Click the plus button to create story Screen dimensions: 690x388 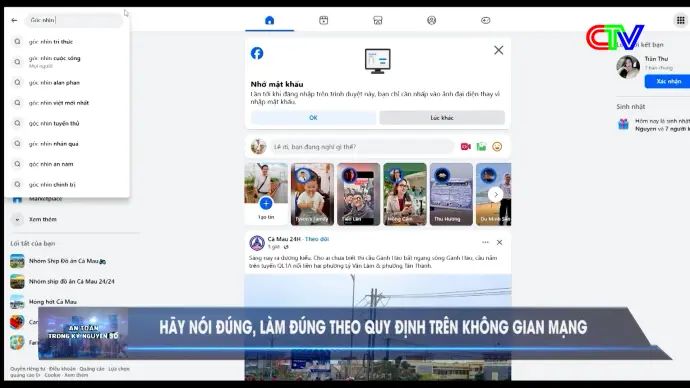coord(266,203)
